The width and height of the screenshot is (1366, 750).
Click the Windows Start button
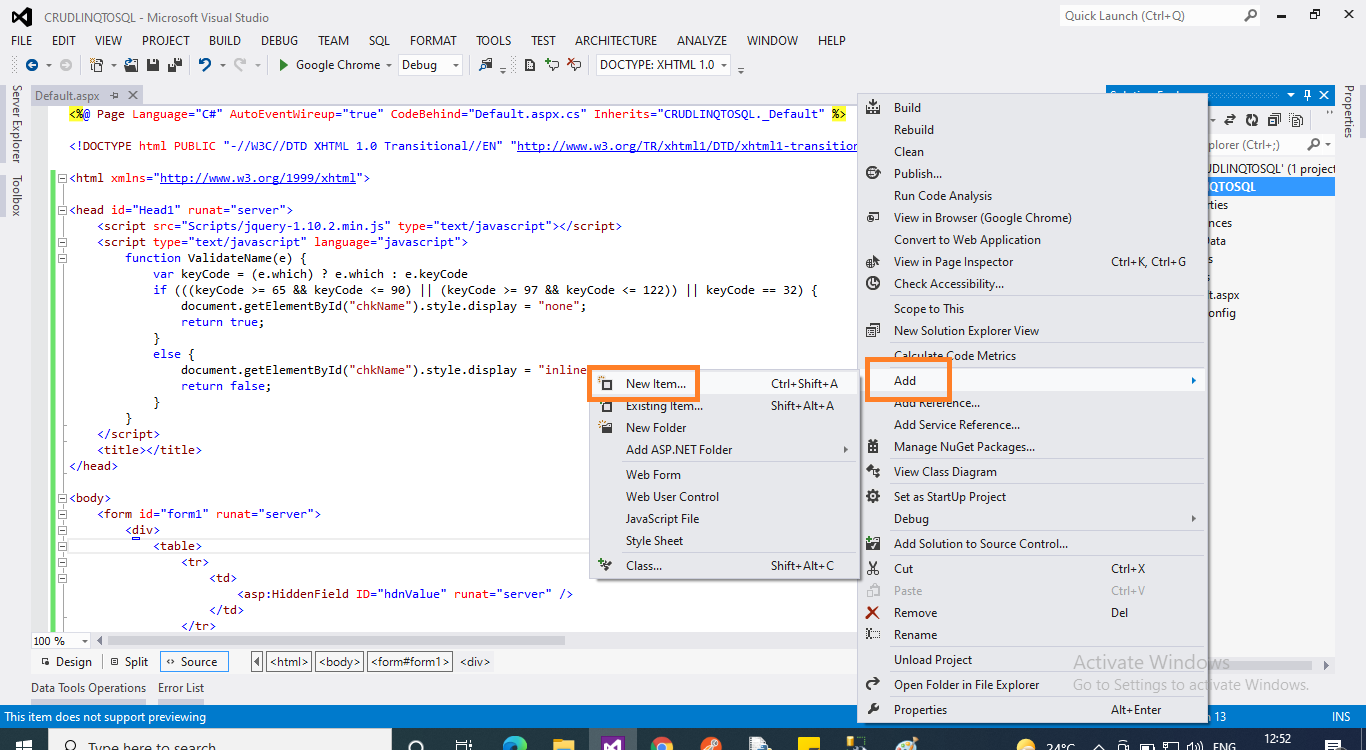[x=24, y=744]
